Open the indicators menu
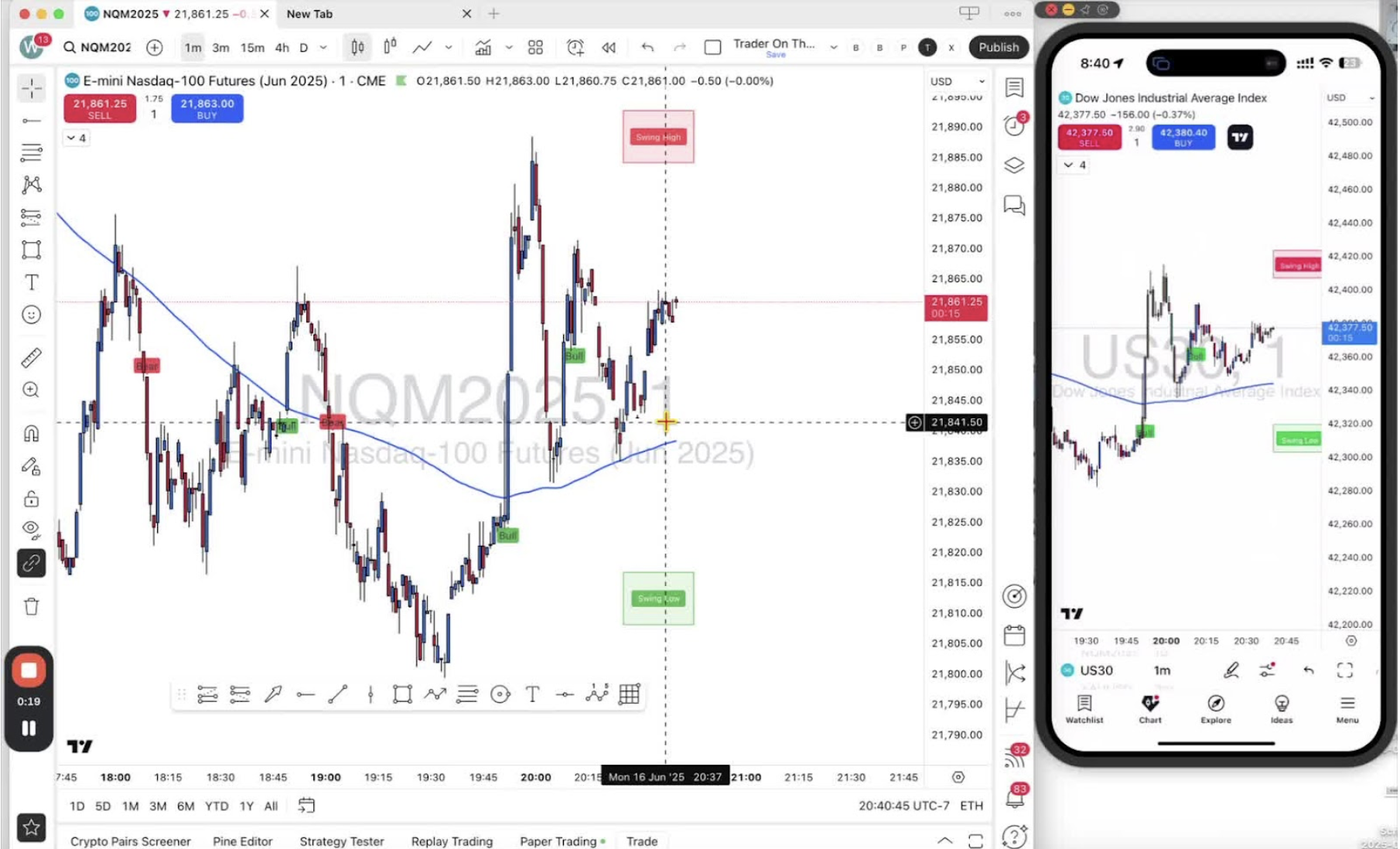The height and width of the screenshot is (849, 1400). coord(483,47)
